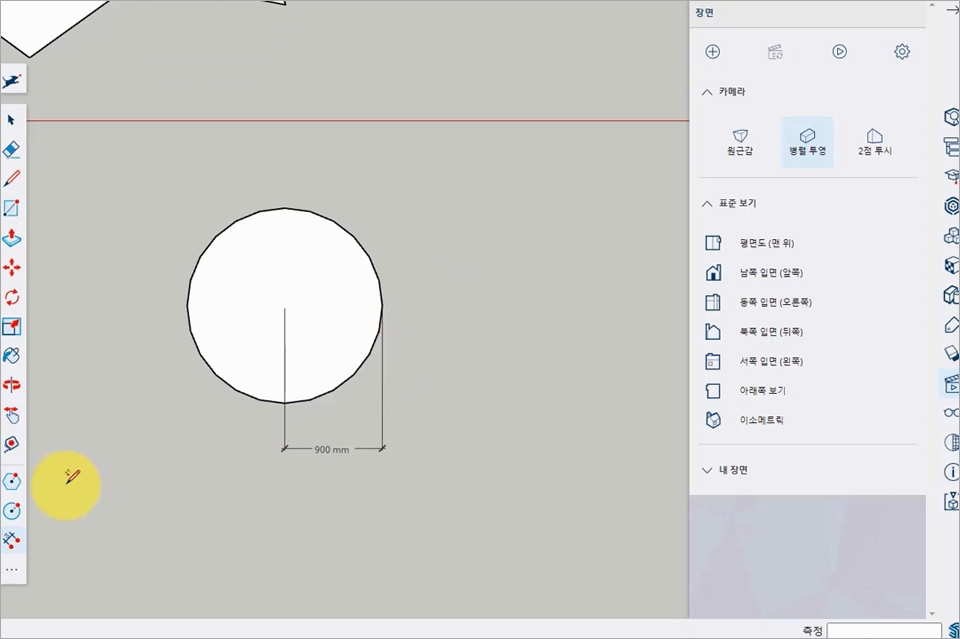Image resolution: width=960 pixels, height=639 pixels.
Task: Add a new scene with plus icon
Action: 713,52
